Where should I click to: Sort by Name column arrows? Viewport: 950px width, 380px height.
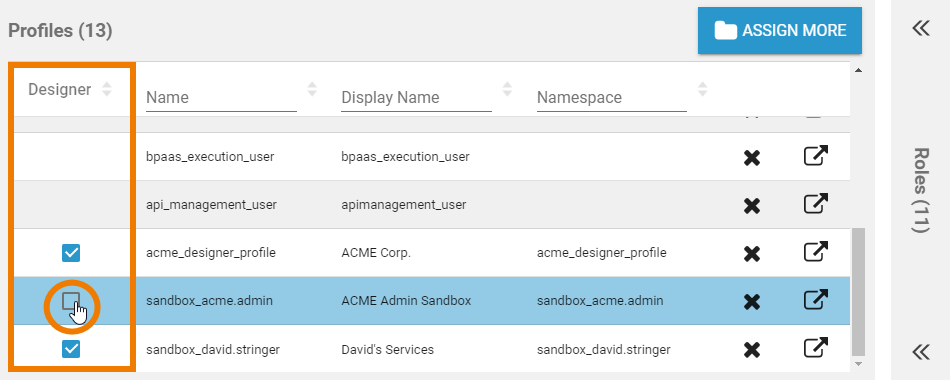click(x=312, y=90)
